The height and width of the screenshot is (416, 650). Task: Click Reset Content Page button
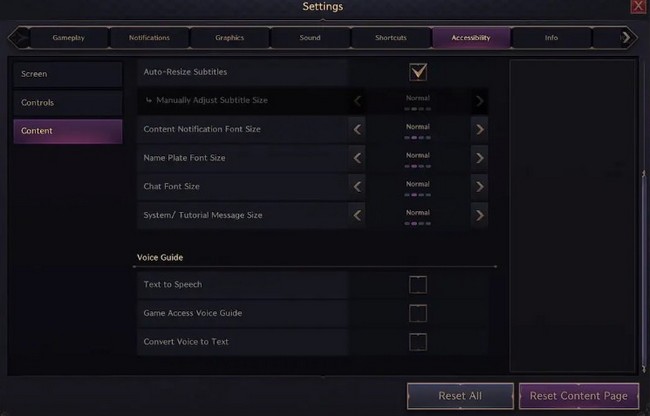point(579,396)
